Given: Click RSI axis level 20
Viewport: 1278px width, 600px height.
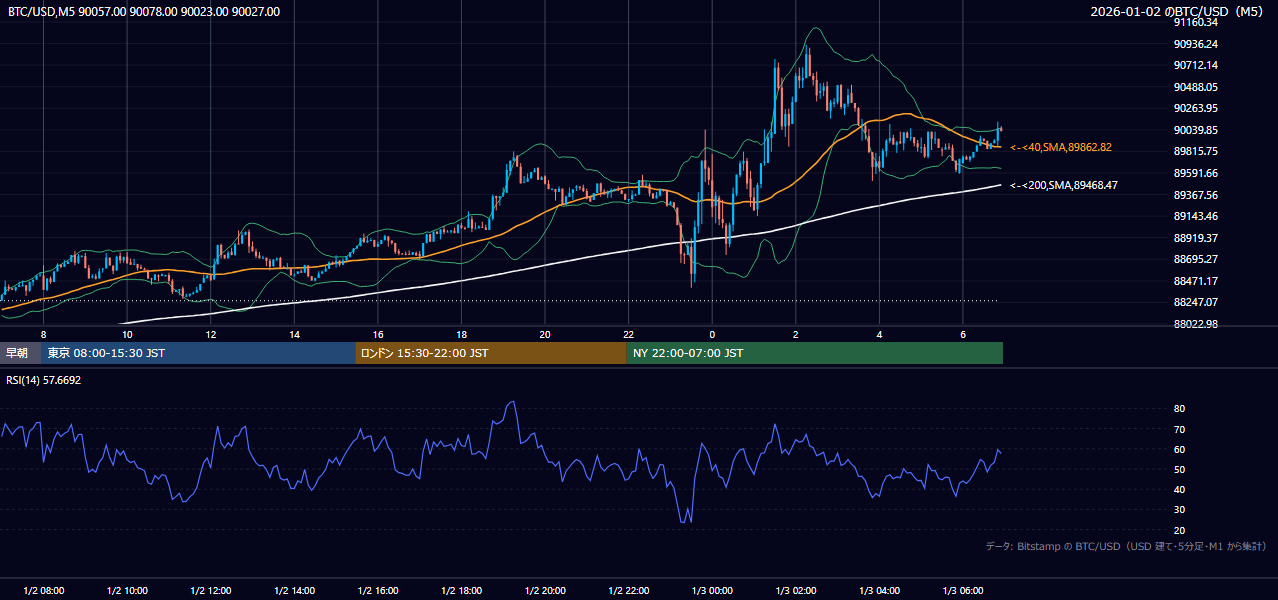Looking at the screenshot, I should (x=1179, y=530).
